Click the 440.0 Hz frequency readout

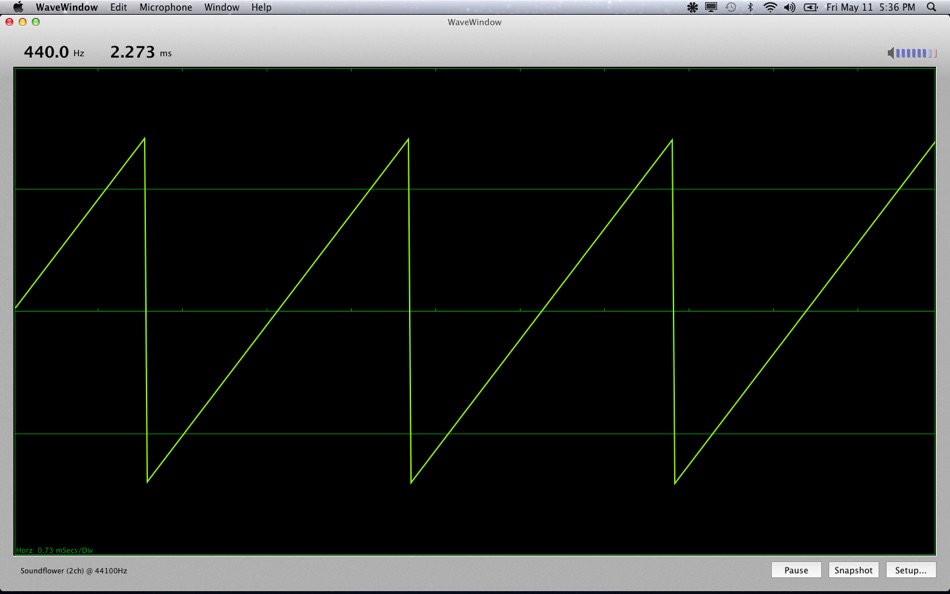[x=54, y=52]
